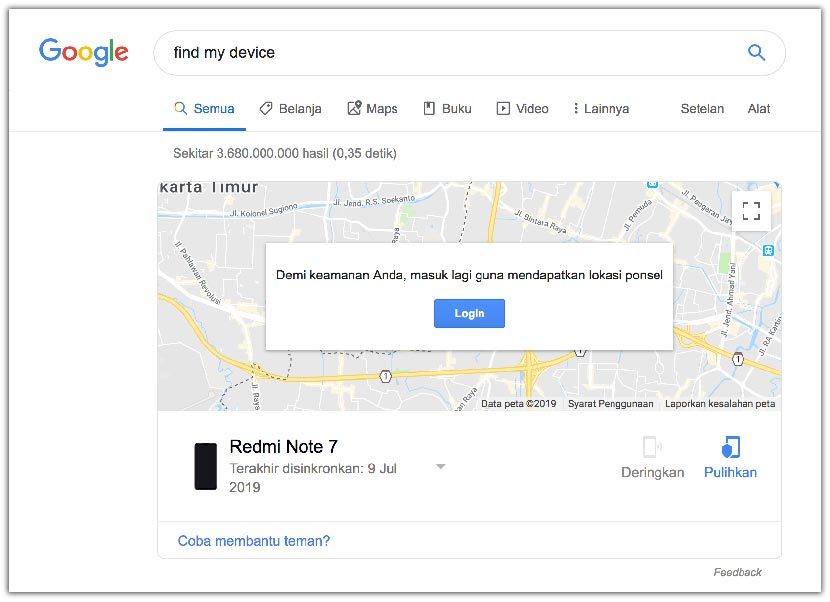The height and width of the screenshot is (602, 830).
Task: Expand the Redmi Note 7 device dropdown
Action: (x=440, y=466)
